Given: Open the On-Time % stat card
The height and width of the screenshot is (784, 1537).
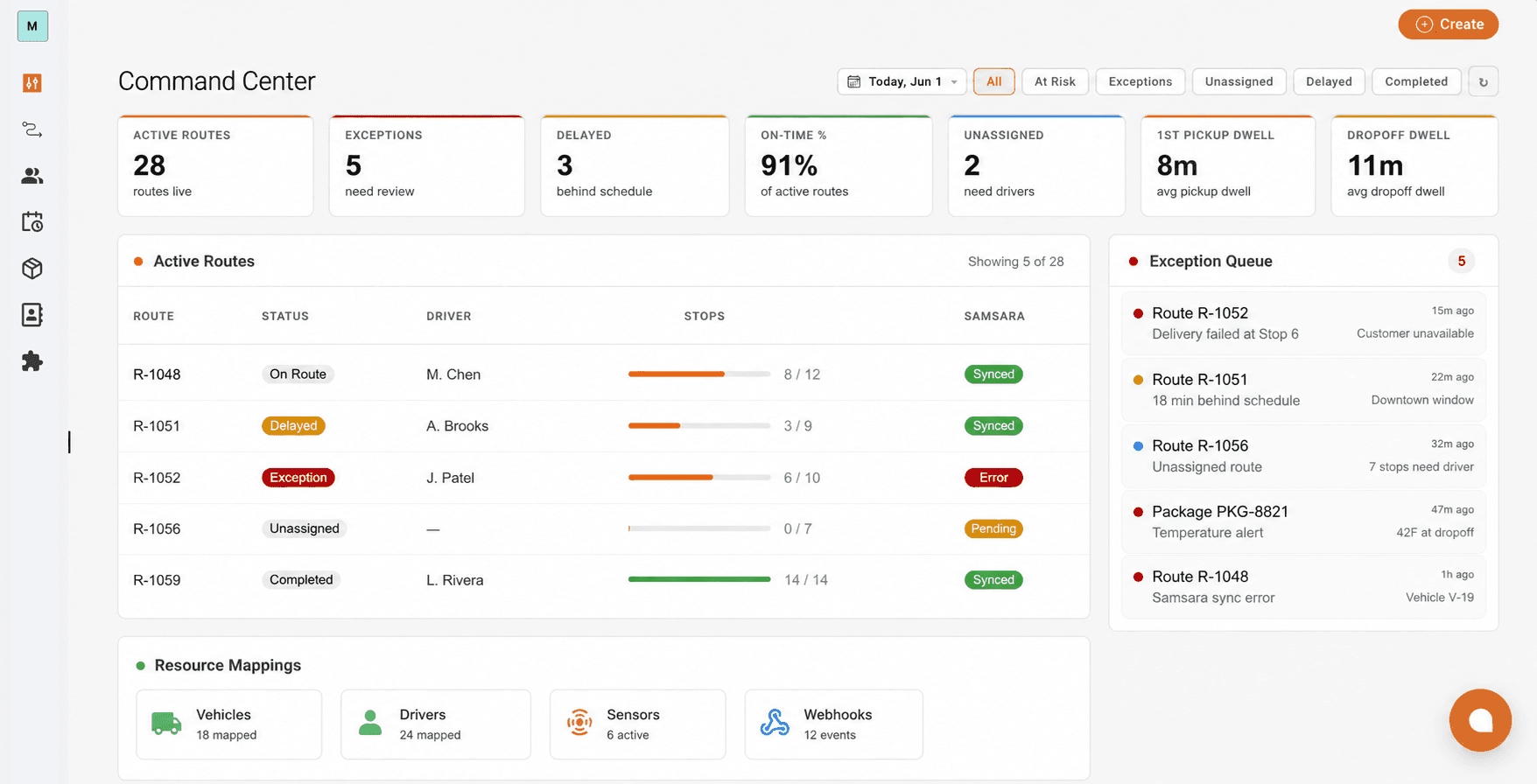Looking at the screenshot, I should [x=839, y=165].
